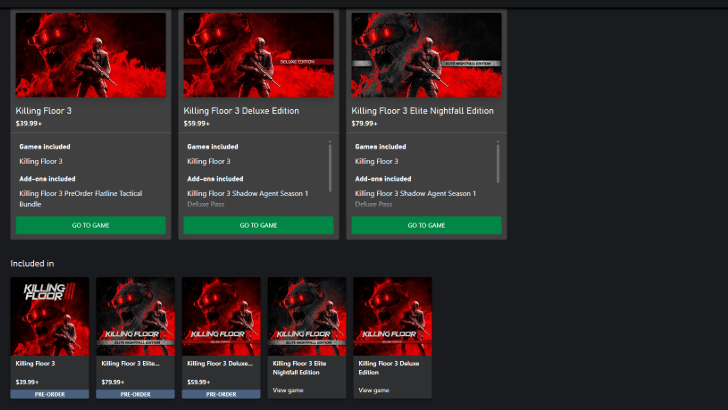Viewport: 728px width, 410px height.
Task: Select GO TO GAME for Elite Nightfall Edition card
Action: point(426,225)
